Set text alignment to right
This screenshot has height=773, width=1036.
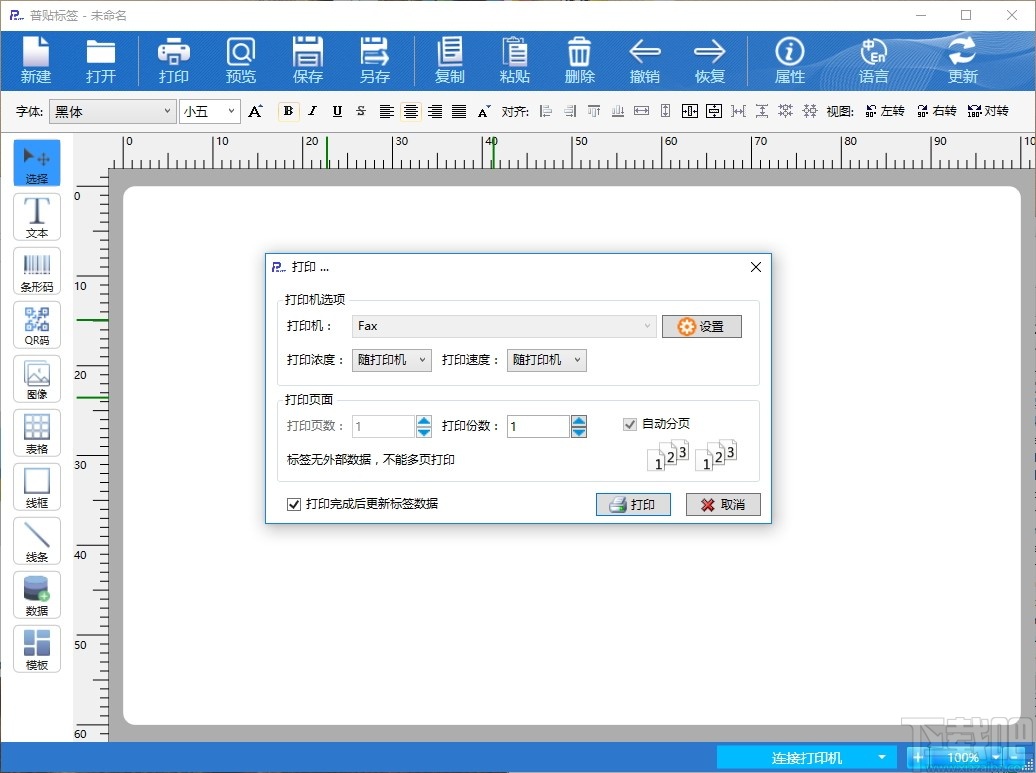pos(435,111)
